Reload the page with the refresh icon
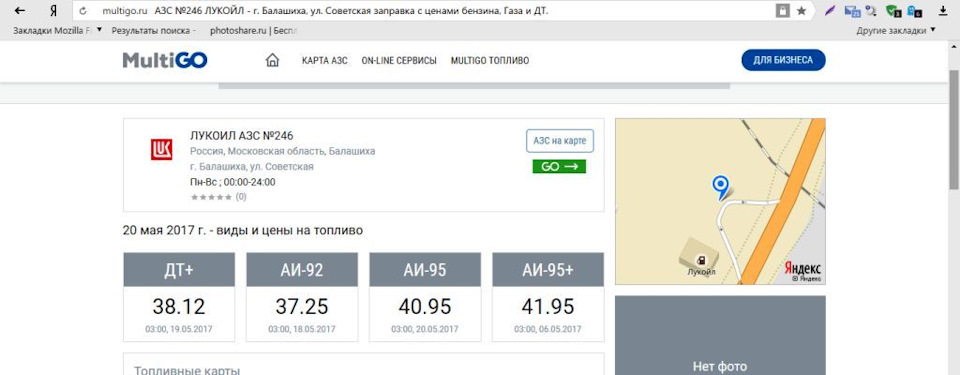This screenshot has width=960, height=375. [x=83, y=11]
